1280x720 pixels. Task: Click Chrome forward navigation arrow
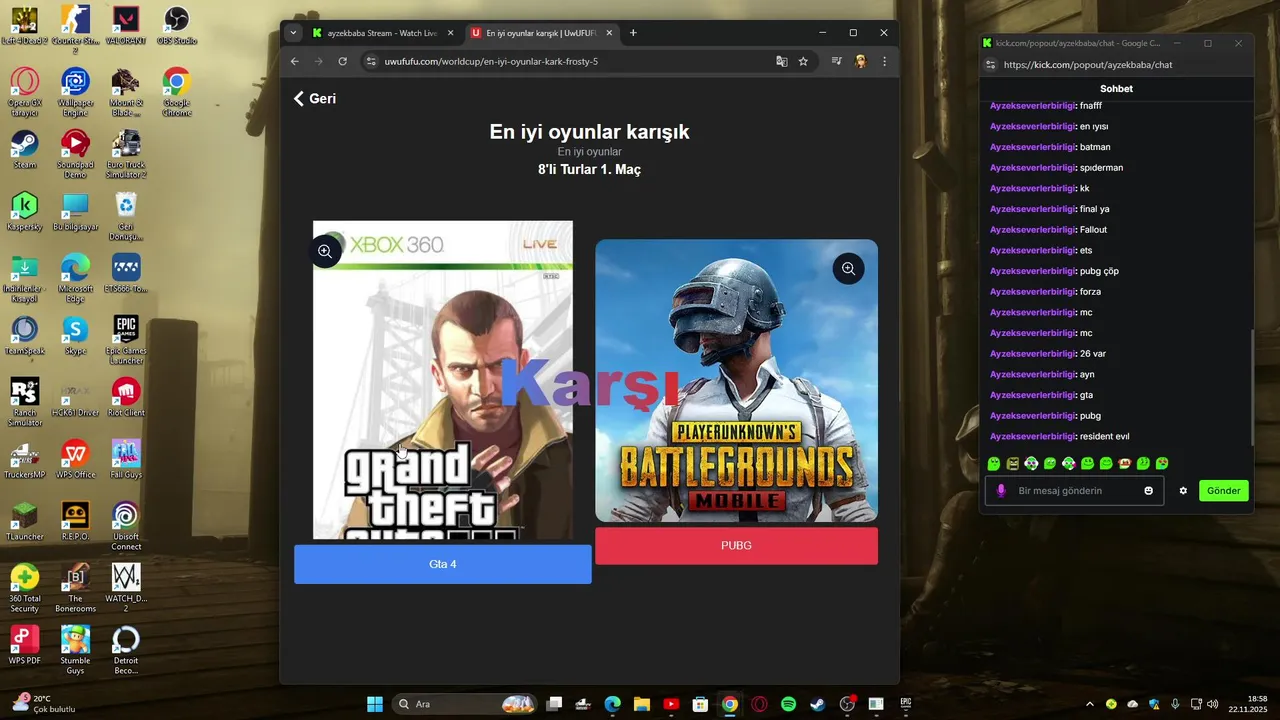(x=318, y=61)
